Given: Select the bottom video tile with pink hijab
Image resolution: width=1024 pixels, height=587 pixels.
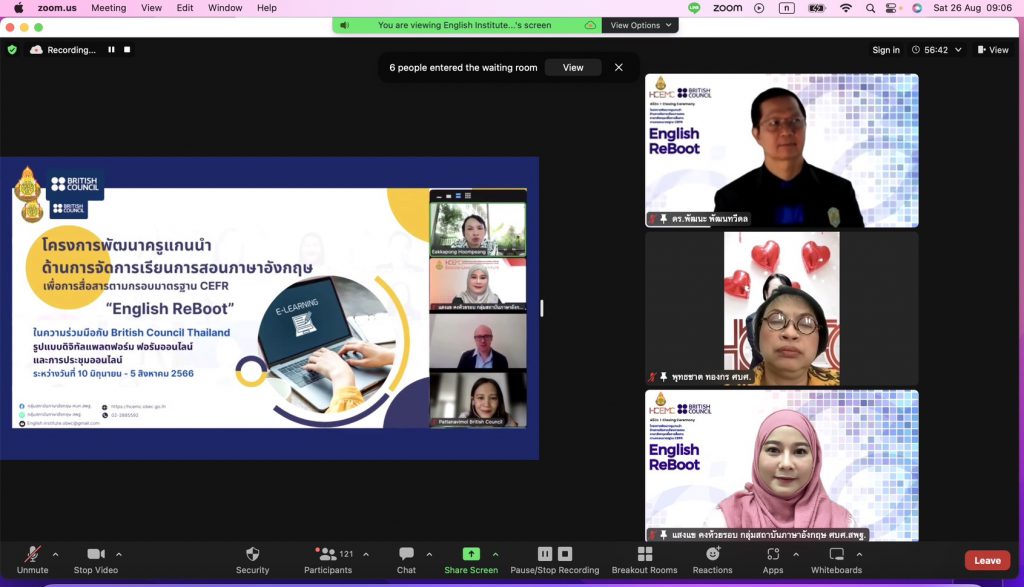Looking at the screenshot, I should (x=782, y=466).
